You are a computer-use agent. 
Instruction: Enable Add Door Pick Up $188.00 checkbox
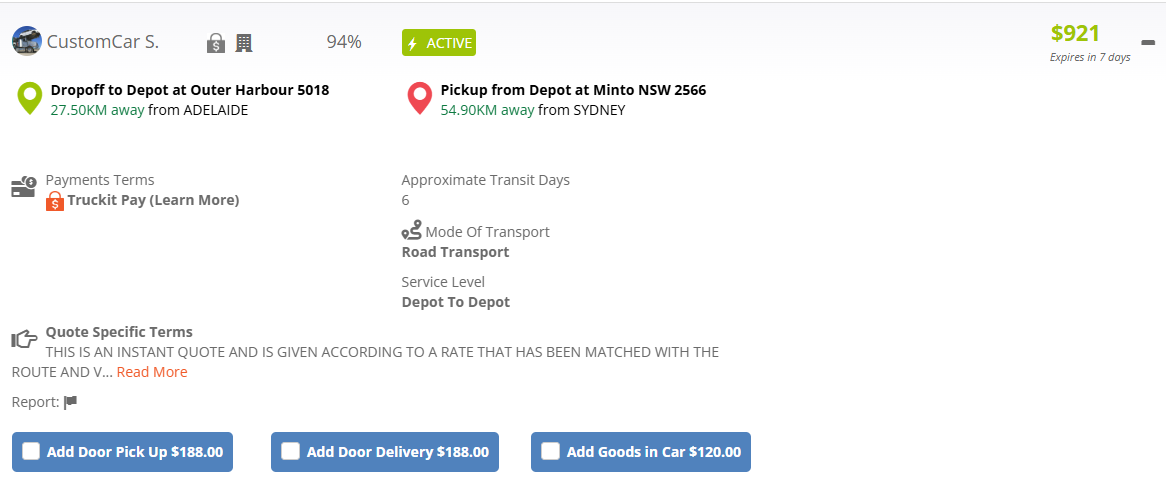31,451
